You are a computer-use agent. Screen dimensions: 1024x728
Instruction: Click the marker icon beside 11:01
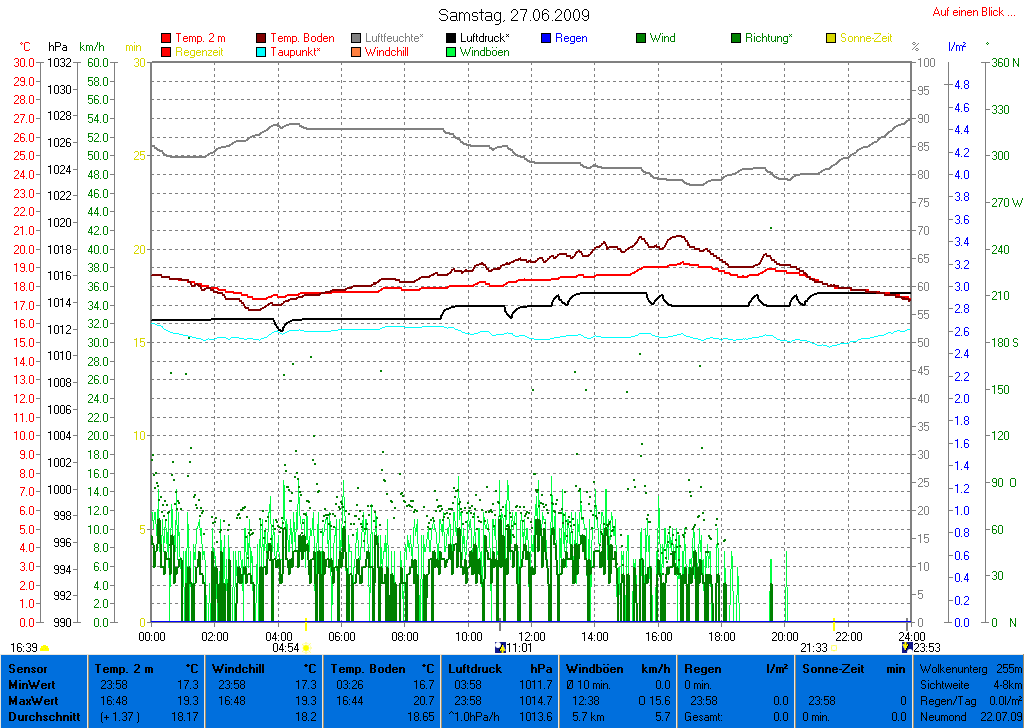coord(500,648)
